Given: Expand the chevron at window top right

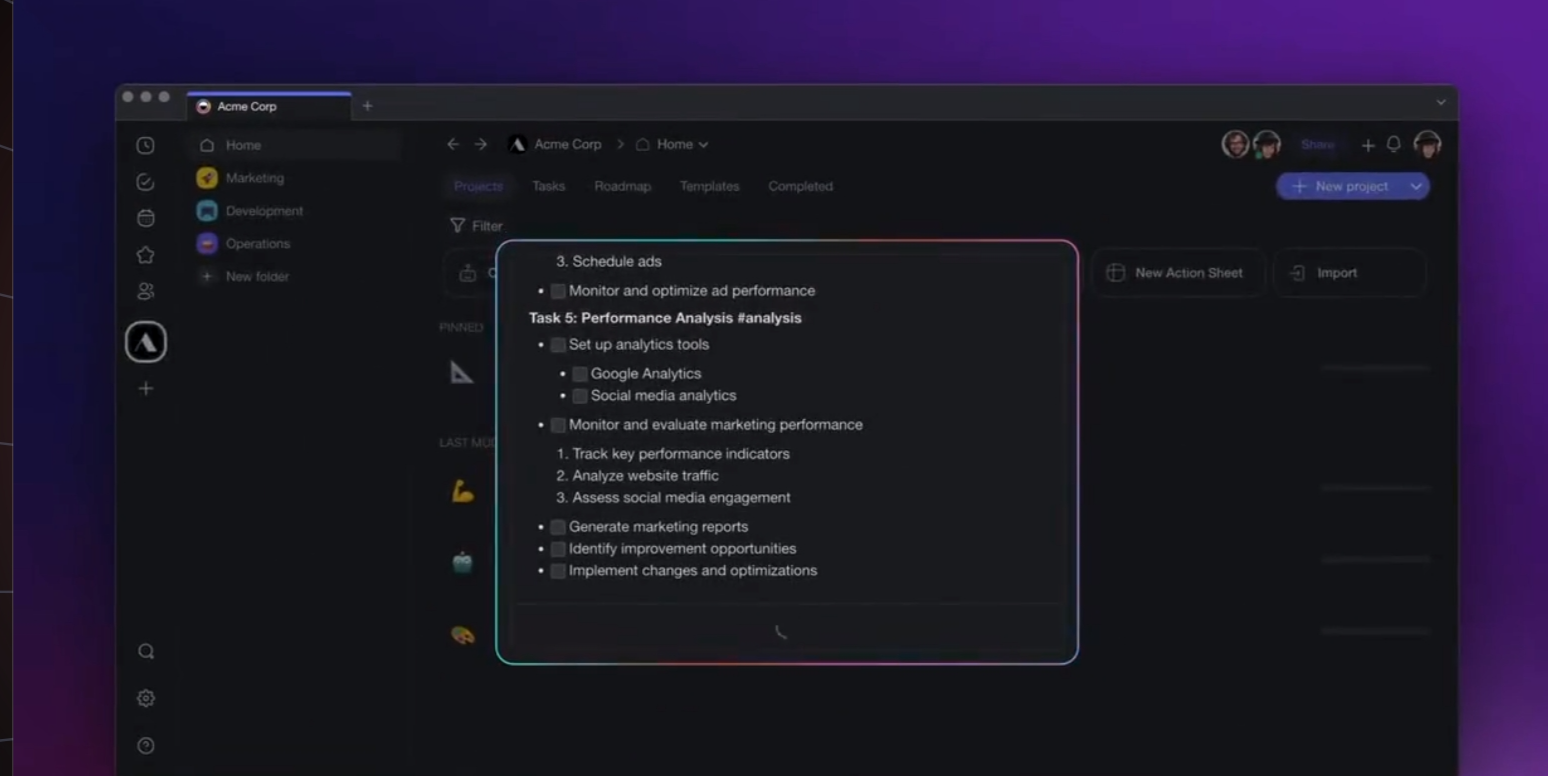Looking at the screenshot, I should pos(1441,102).
